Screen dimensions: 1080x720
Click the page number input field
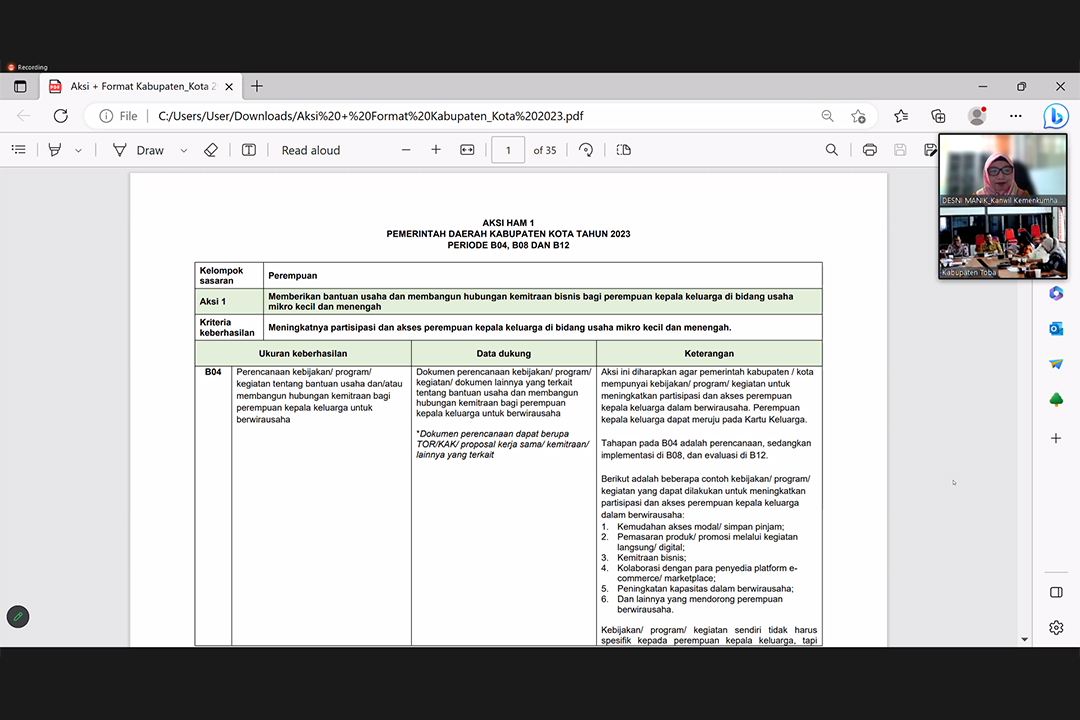[508, 150]
